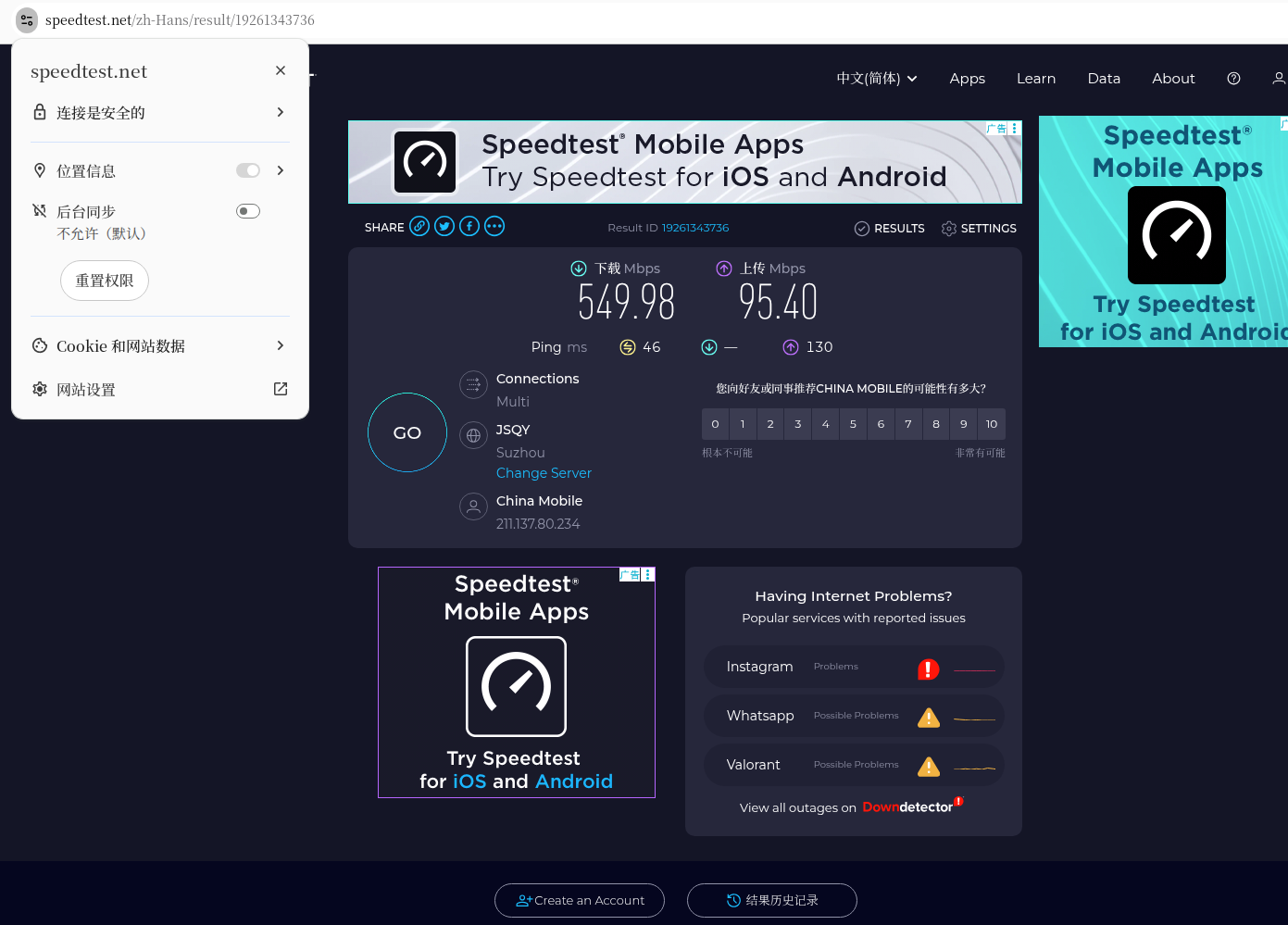Open 网站设置 site settings

[160, 389]
